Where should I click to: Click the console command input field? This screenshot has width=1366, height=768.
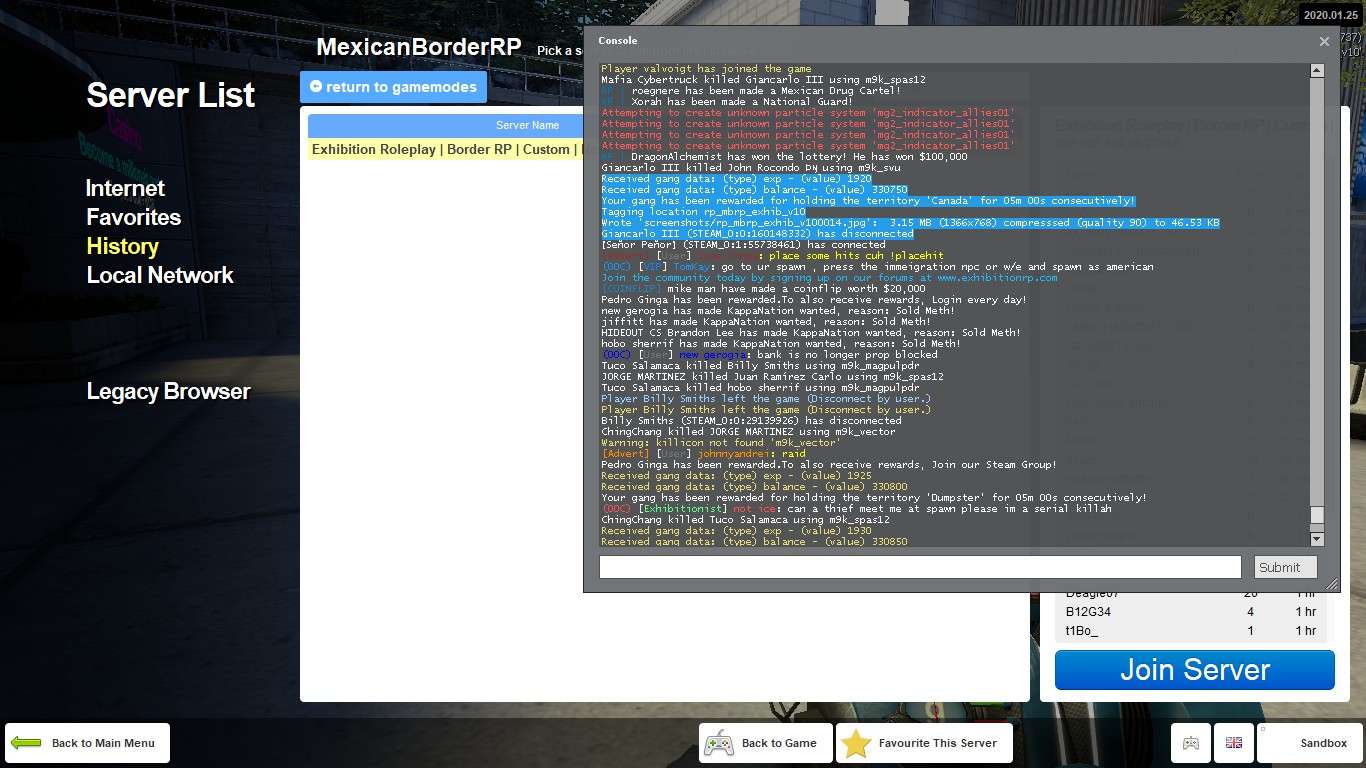[920, 567]
